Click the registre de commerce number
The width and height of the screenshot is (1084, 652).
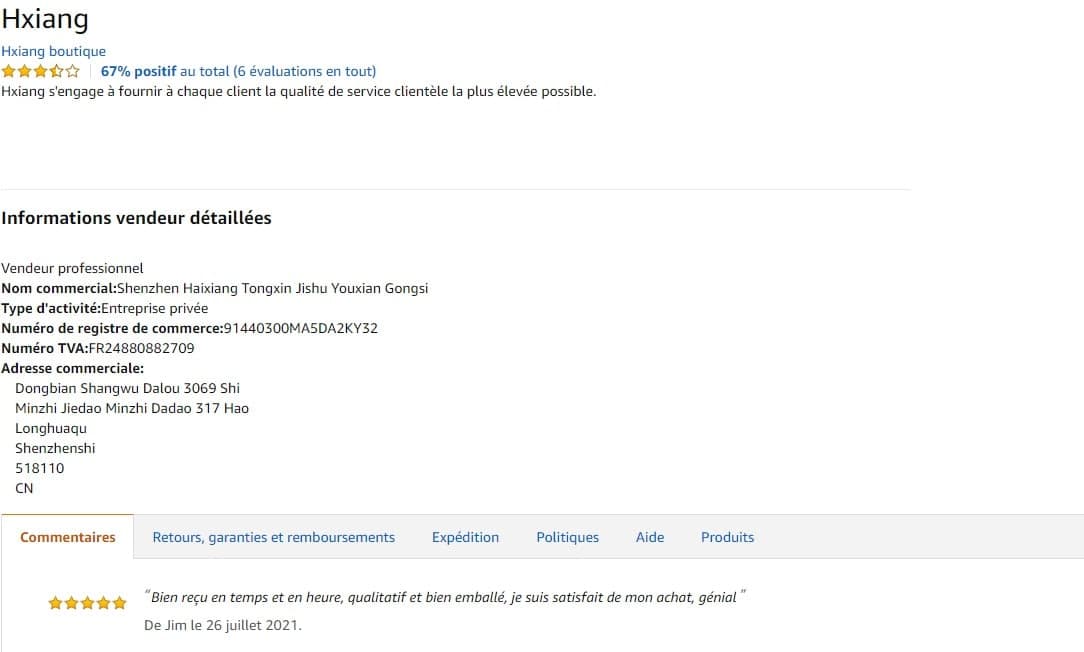[301, 328]
